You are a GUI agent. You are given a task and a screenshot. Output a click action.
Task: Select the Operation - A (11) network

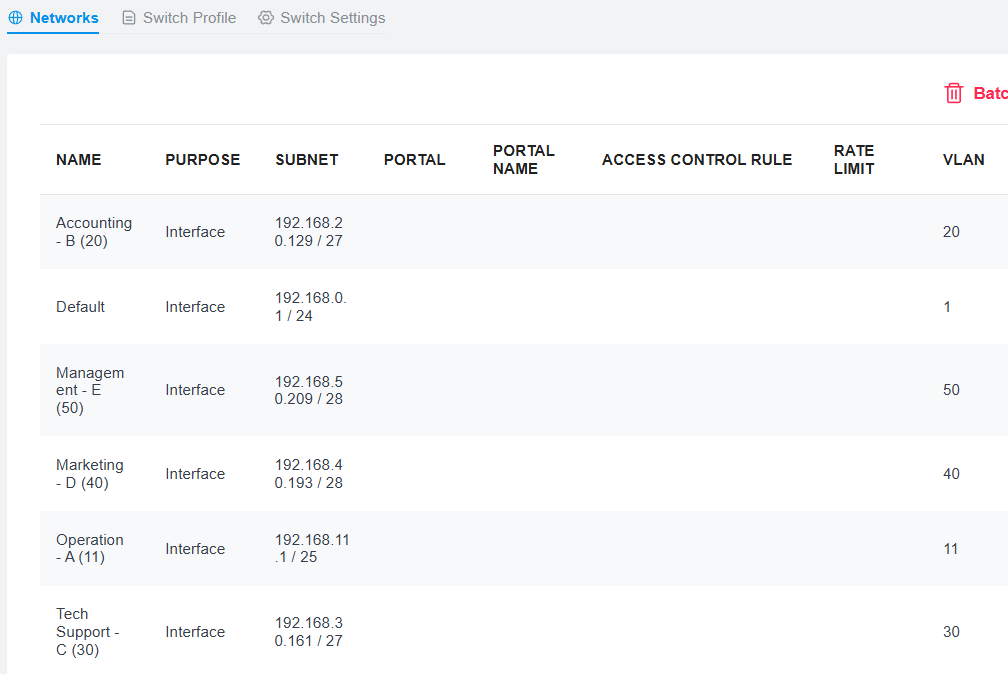pos(90,549)
